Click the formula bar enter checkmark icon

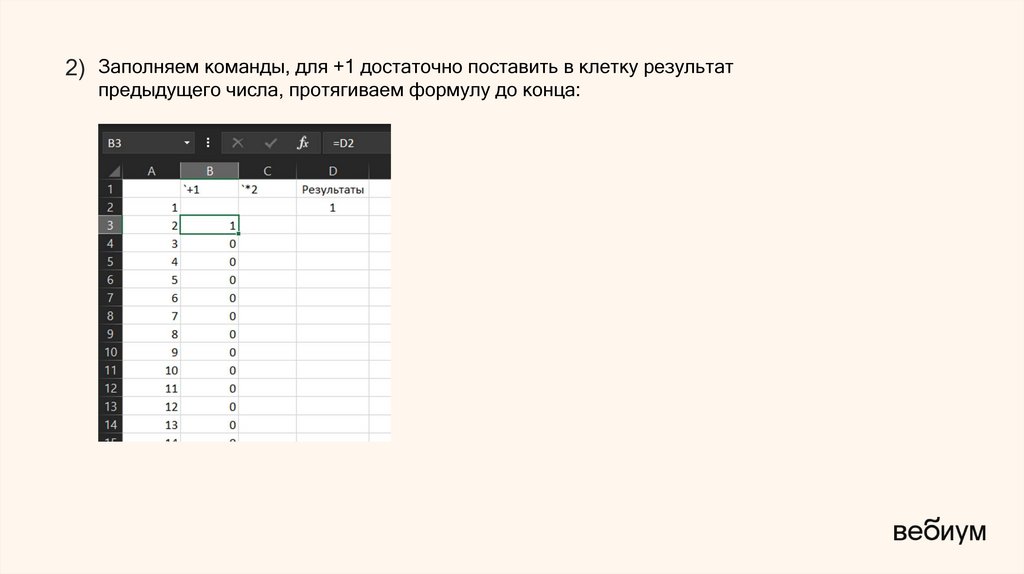pyautogui.click(x=270, y=143)
